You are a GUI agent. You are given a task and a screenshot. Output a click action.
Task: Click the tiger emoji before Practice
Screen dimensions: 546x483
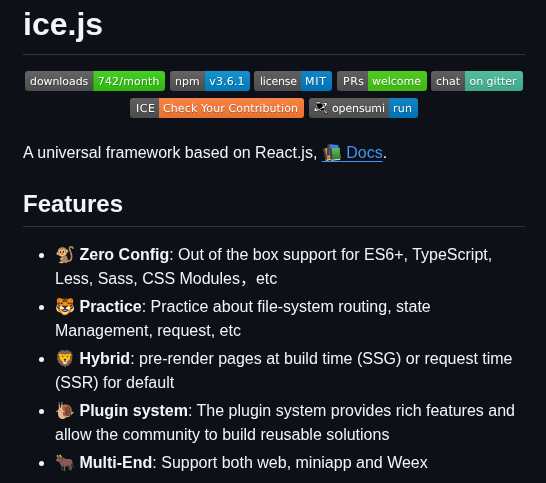coord(65,306)
